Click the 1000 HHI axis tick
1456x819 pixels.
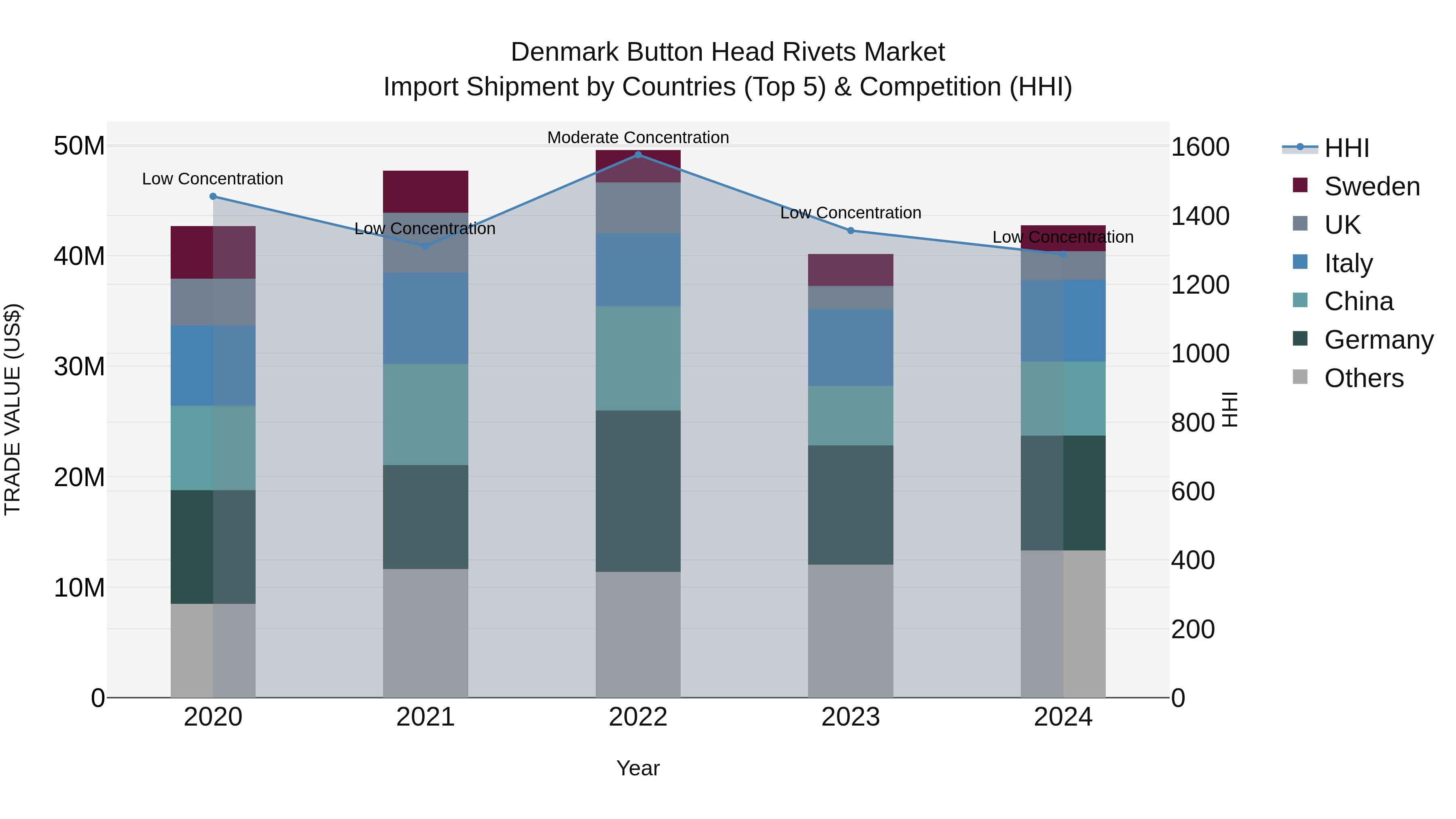pos(1200,353)
